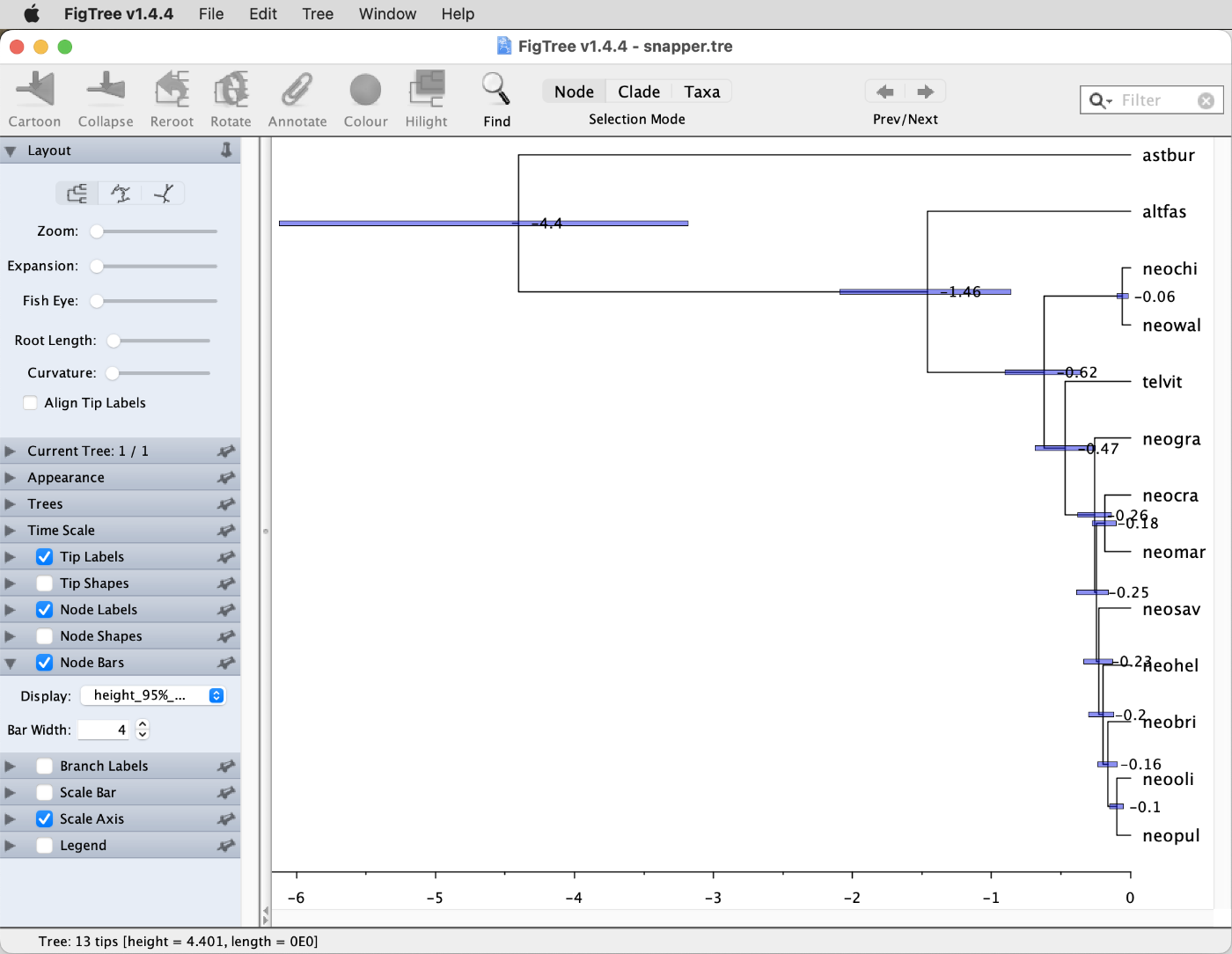The image size is (1232, 954).
Task: Detach the Legend panel pin
Action: 226,846
